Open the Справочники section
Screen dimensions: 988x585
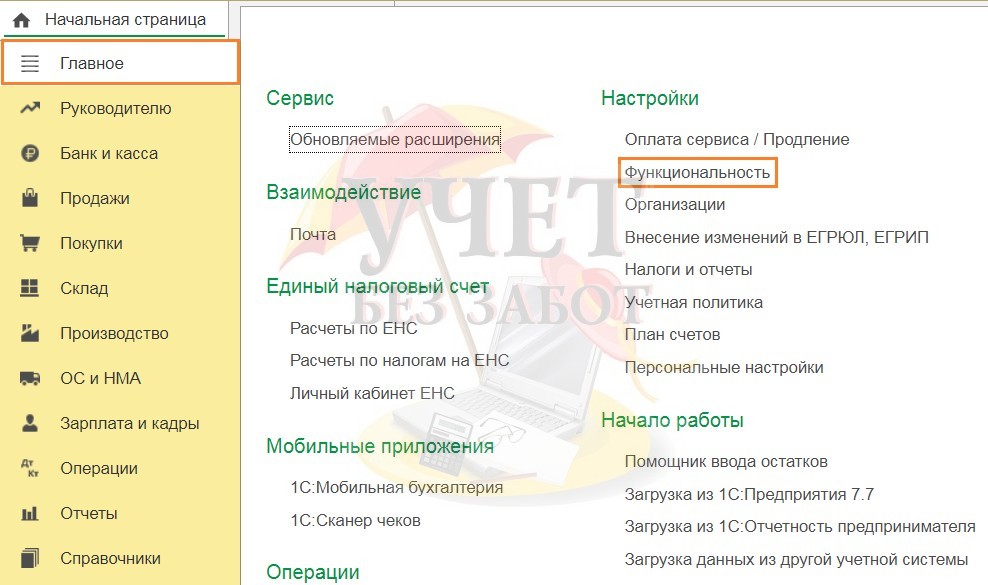tap(110, 558)
